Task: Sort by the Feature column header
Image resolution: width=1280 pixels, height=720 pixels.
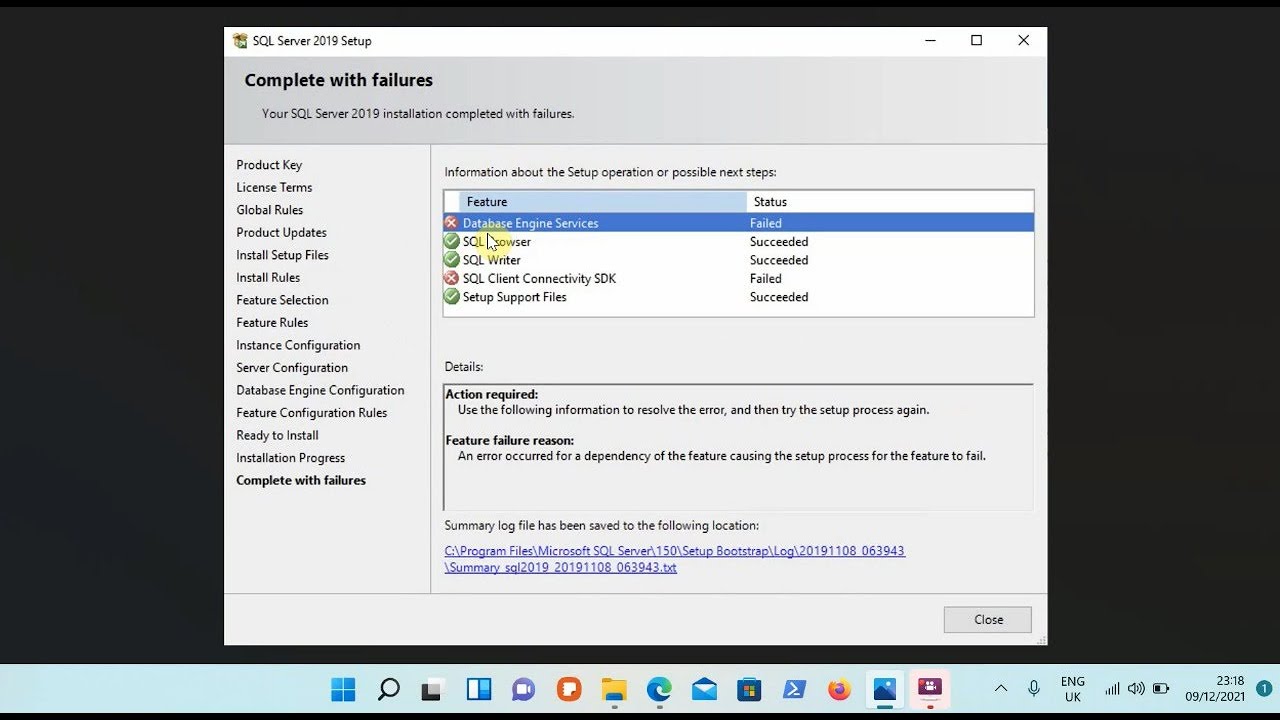Action: point(602,202)
